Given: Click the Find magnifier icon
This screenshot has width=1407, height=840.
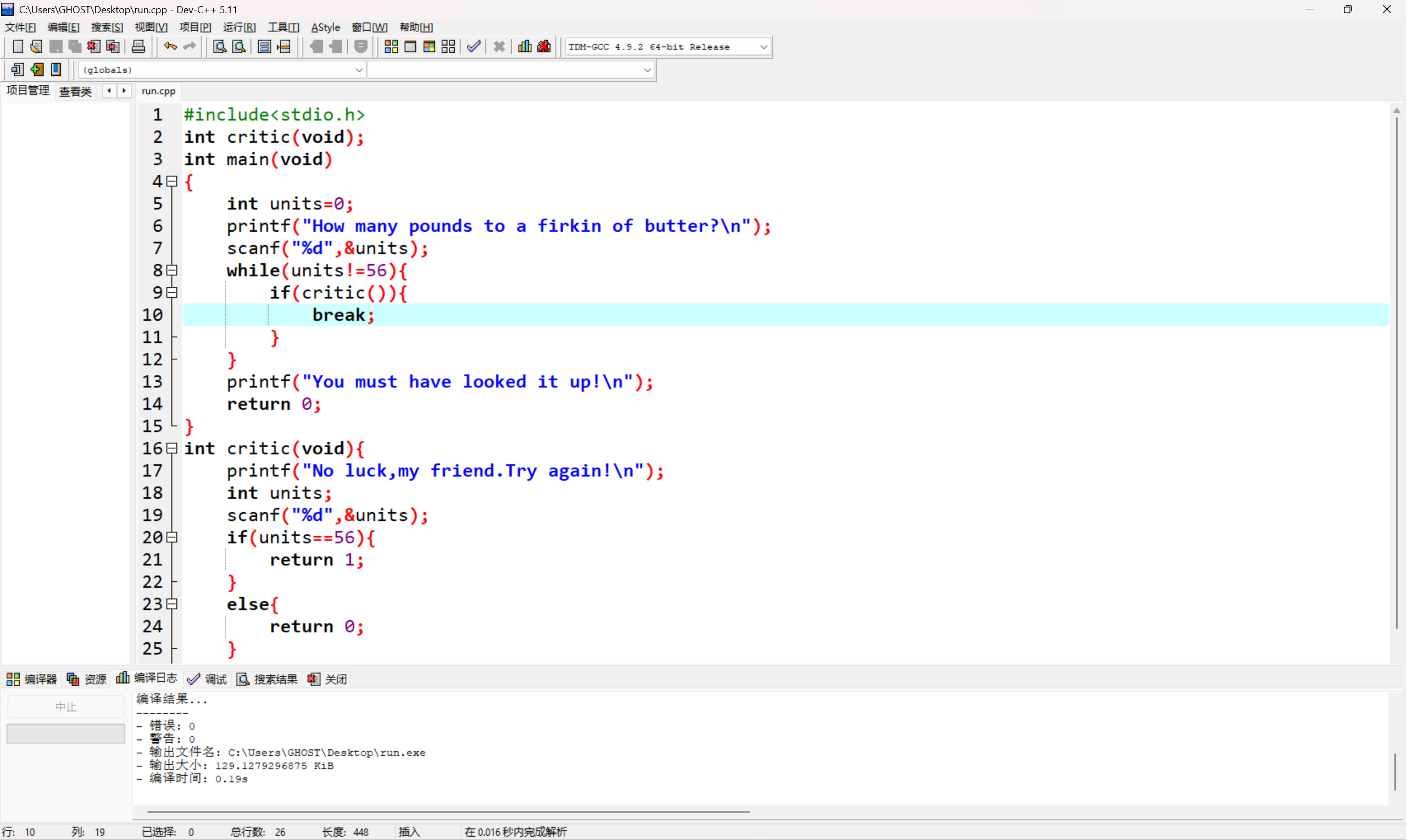Looking at the screenshot, I should (219, 47).
